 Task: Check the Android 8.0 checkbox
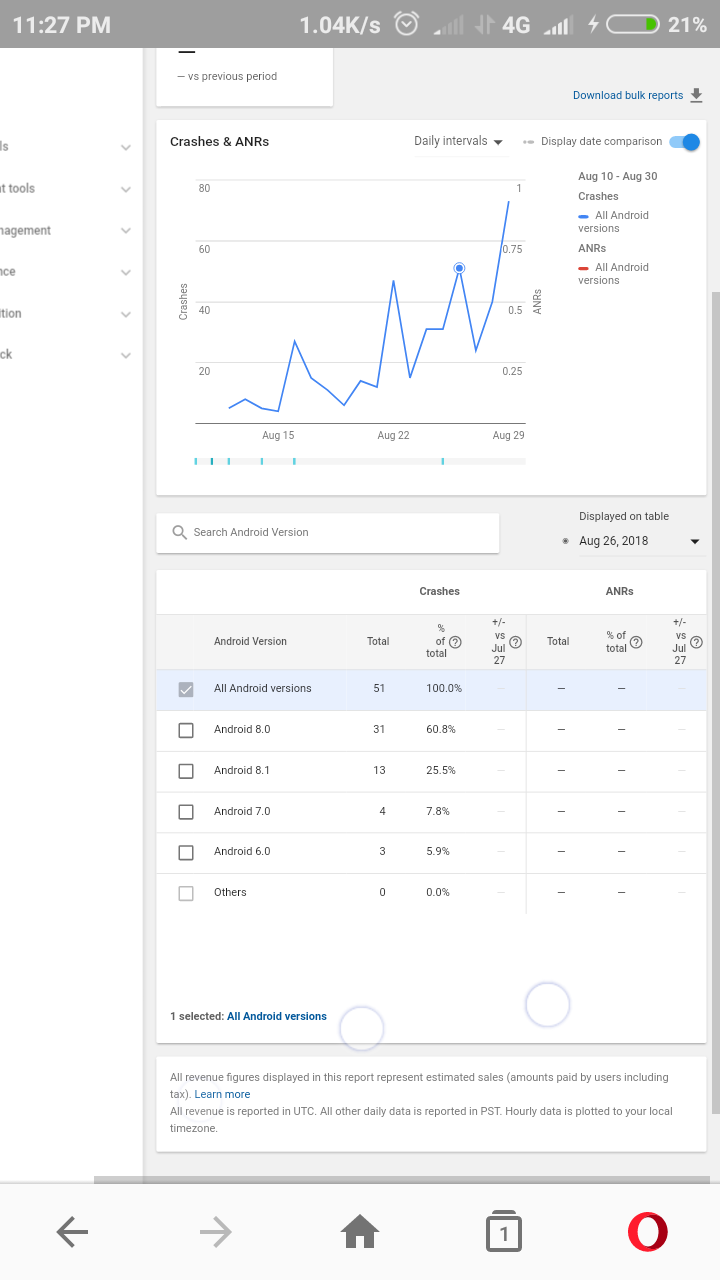tap(186, 730)
